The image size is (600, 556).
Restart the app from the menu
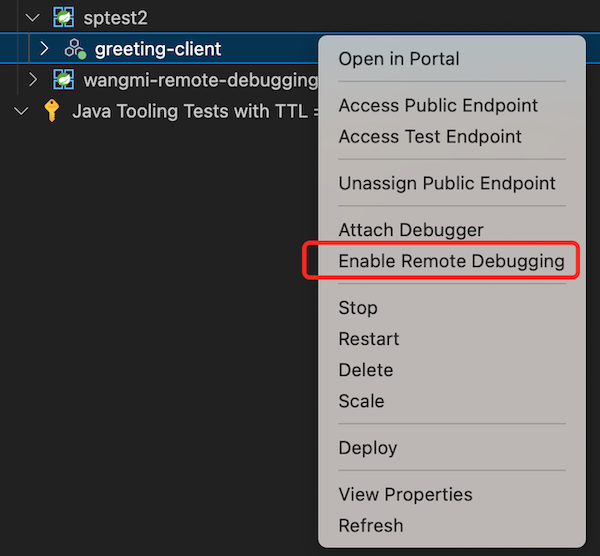369,339
